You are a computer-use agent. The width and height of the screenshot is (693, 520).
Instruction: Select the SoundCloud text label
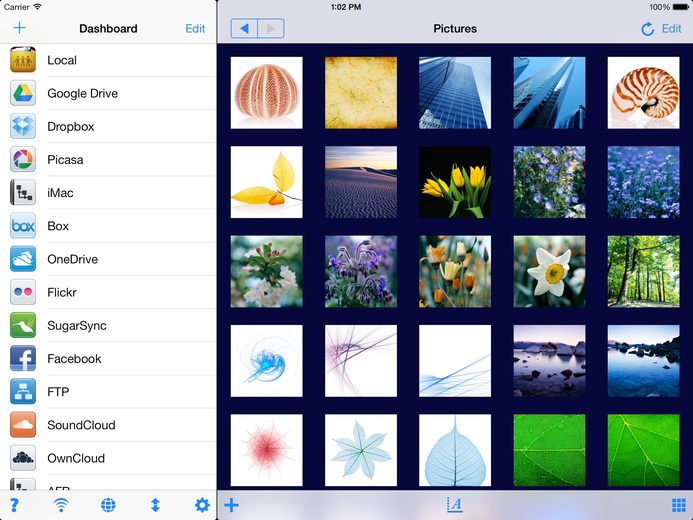[x=81, y=425]
